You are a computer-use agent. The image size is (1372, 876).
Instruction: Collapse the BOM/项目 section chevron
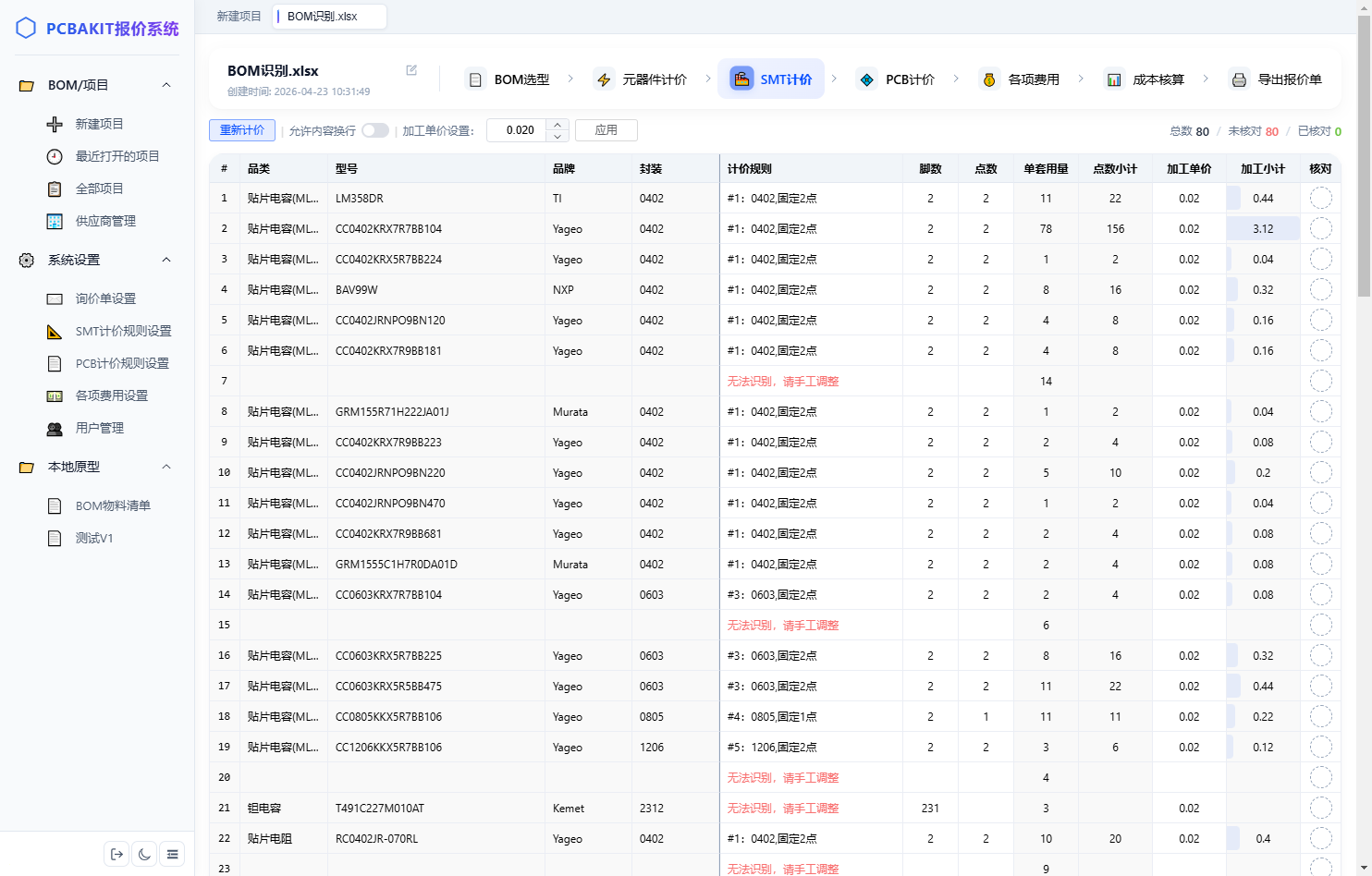click(x=166, y=85)
